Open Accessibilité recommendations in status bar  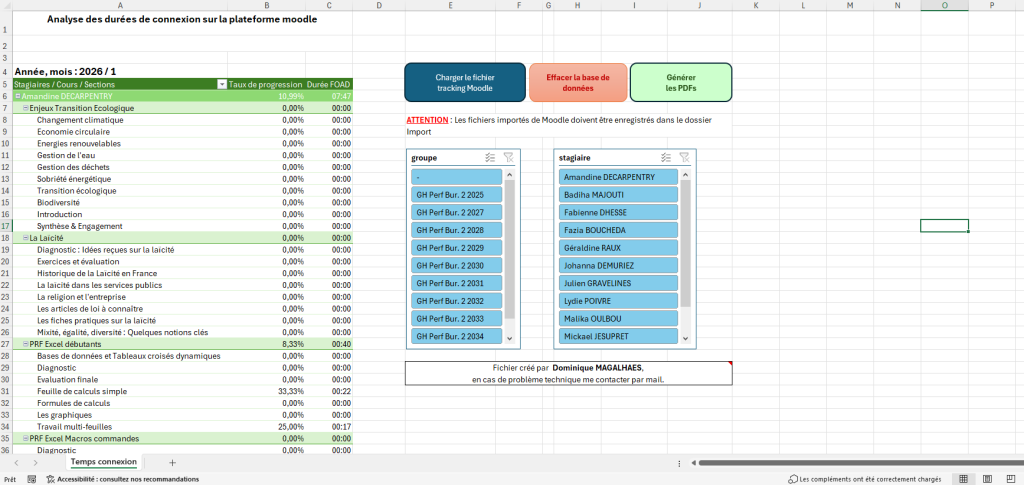pos(122,479)
